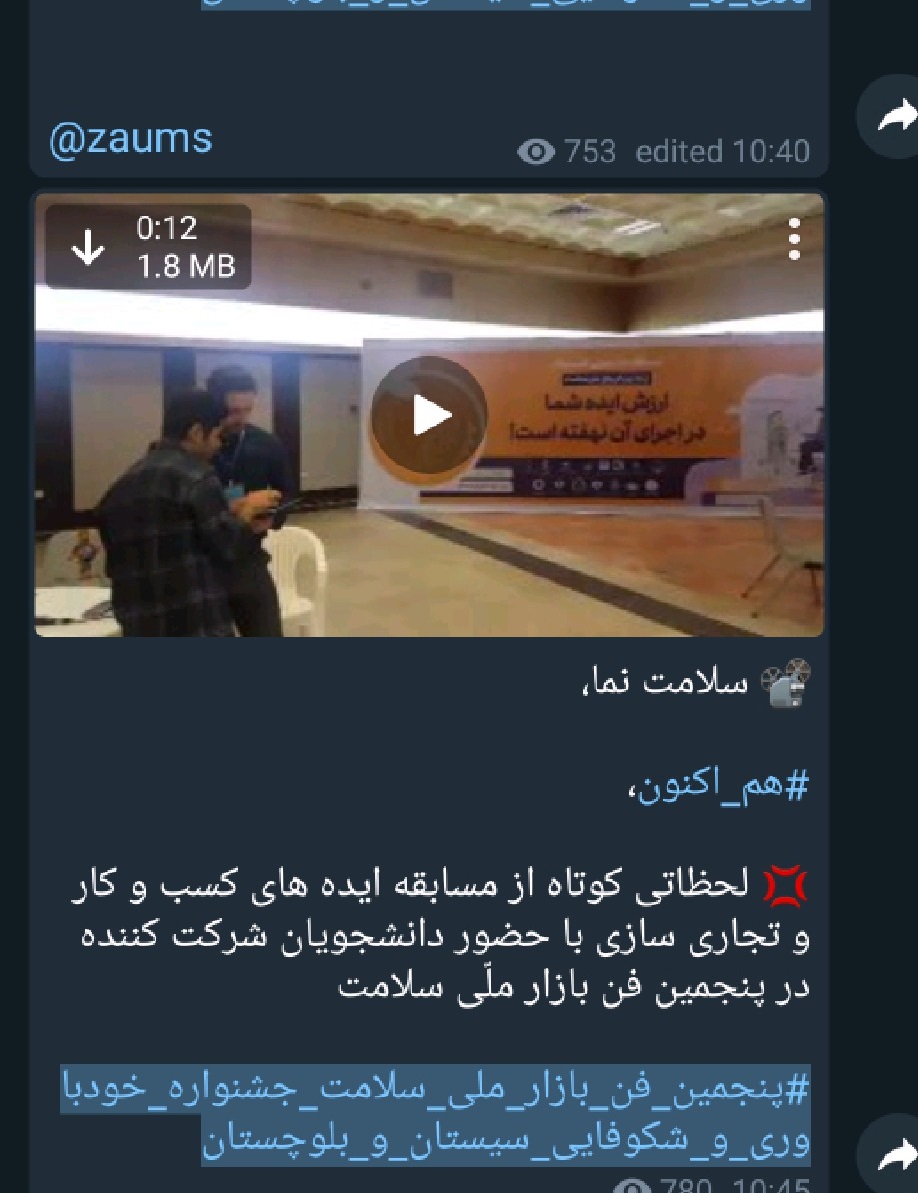The image size is (918, 1193).
Task: Tap the لحظاتی کوتاه caption paragraph
Action: pos(441,935)
